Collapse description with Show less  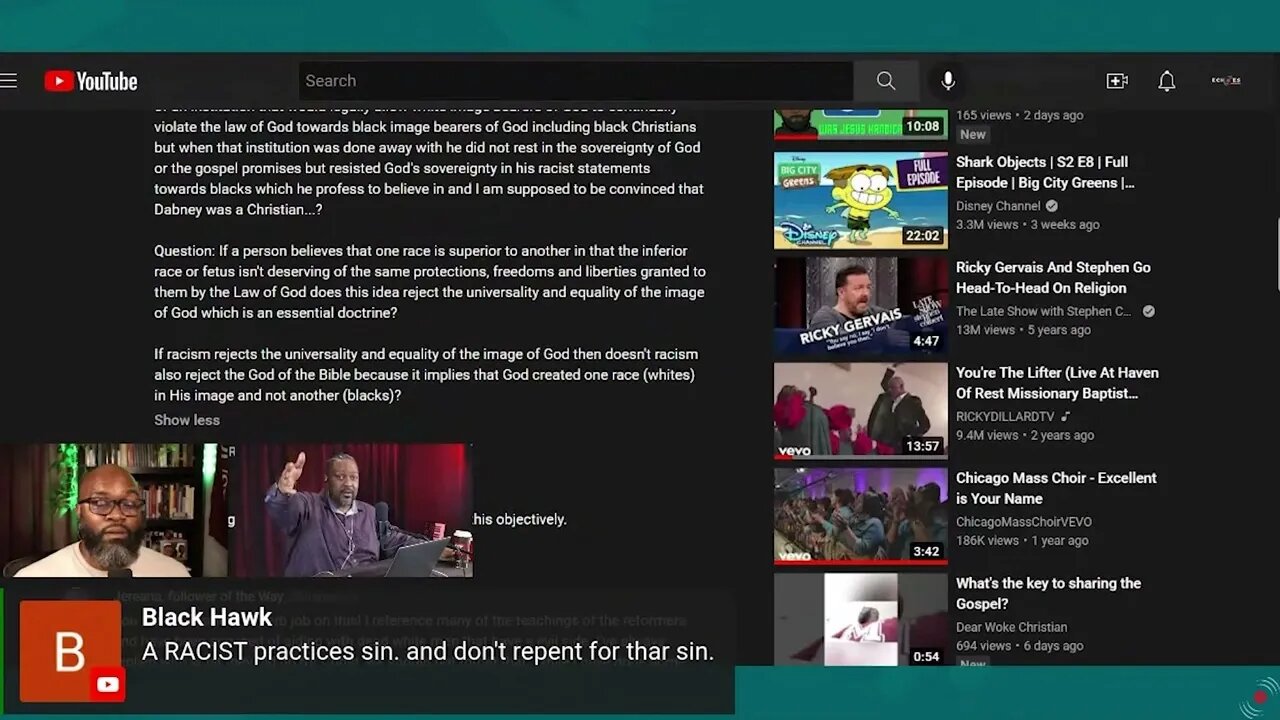[187, 420]
